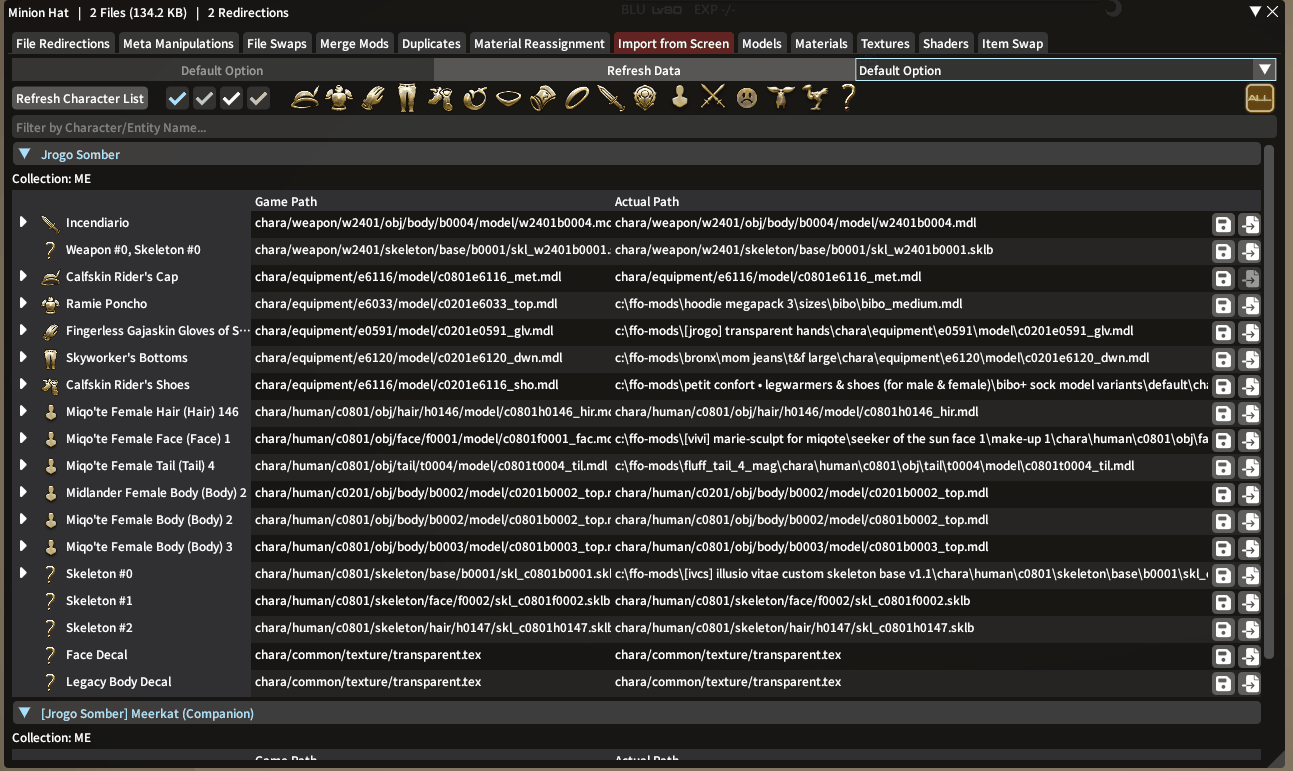The height and width of the screenshot is (771, 1293).
Task: Toggle the crossed swords weapon filter icon
Action: 713,98
